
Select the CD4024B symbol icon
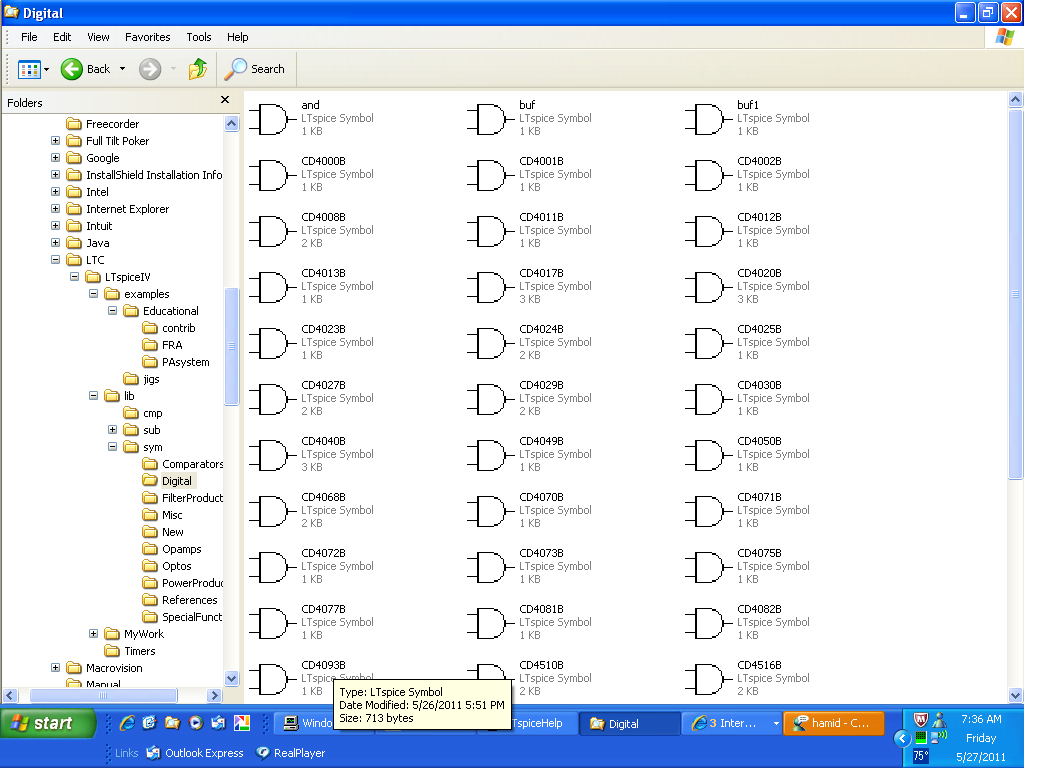tap(490, 343)
